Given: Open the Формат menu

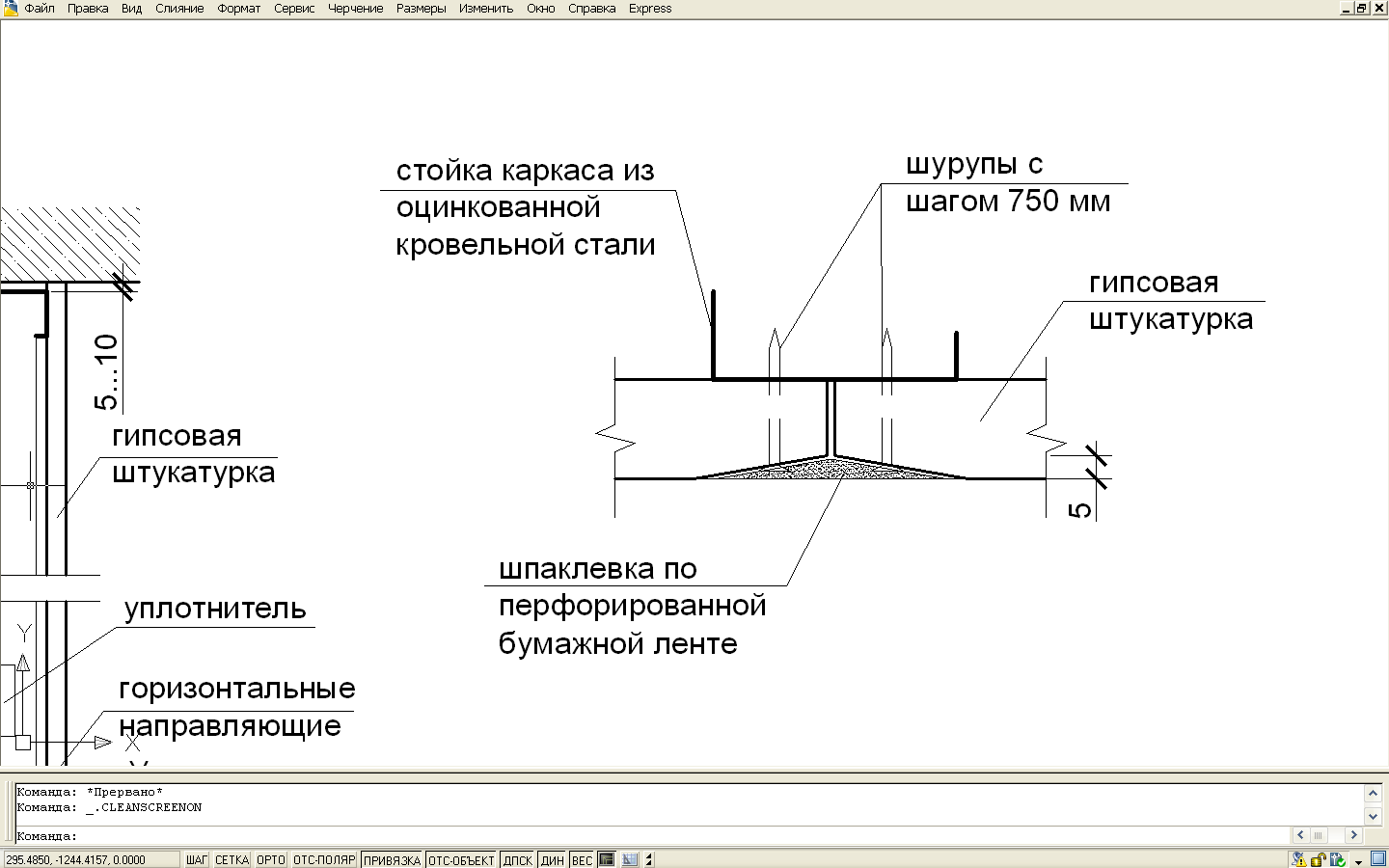Looking at the screenshot, I should tap(239, 9).
